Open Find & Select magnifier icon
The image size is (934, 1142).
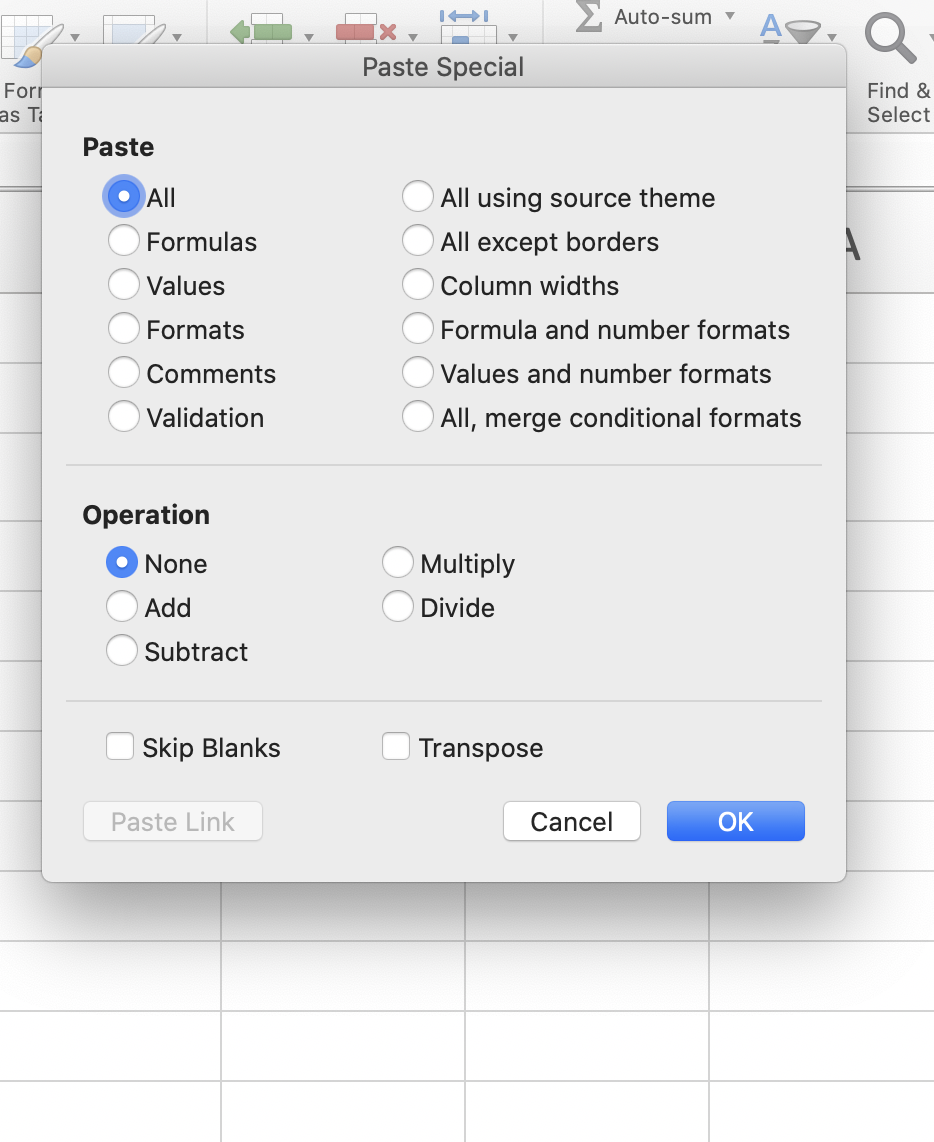point(889,40)
